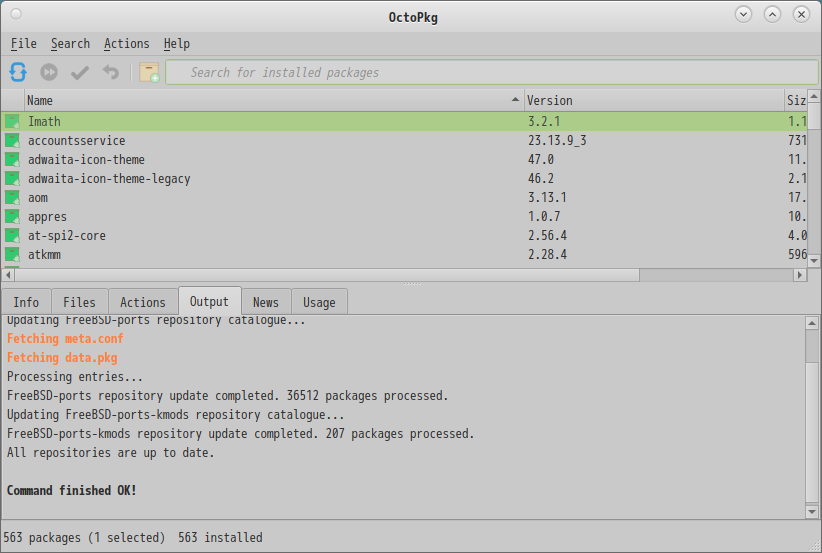
Task: Open the Search menu
Action: click(70, 44)
